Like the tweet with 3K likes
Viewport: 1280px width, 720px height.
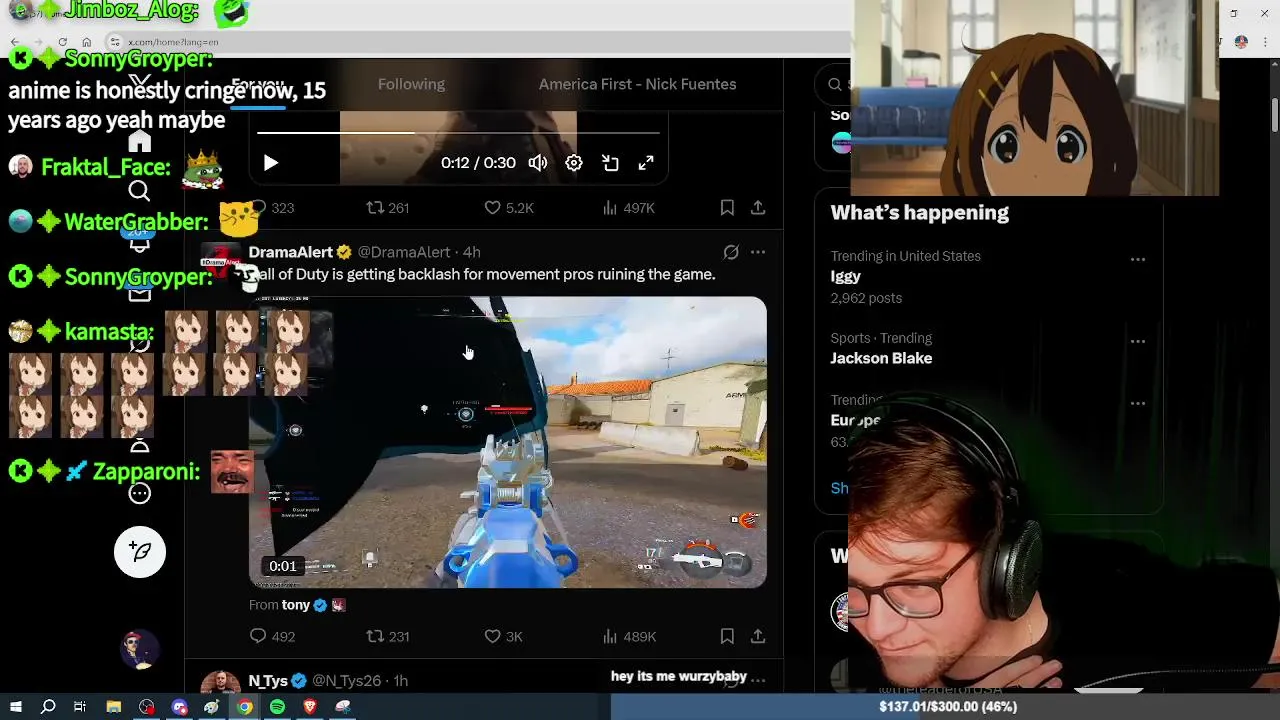(503, 636)
